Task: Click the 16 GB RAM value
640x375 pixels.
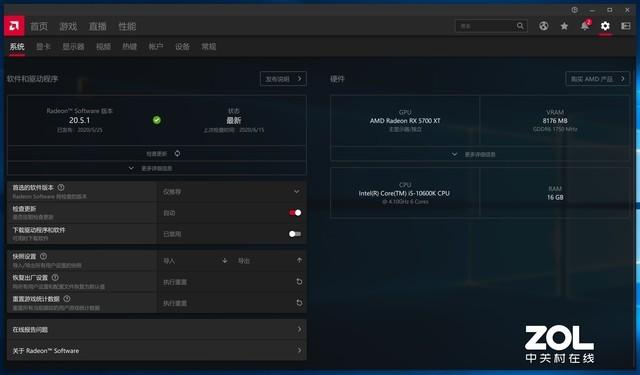Action: click(555, 197)
